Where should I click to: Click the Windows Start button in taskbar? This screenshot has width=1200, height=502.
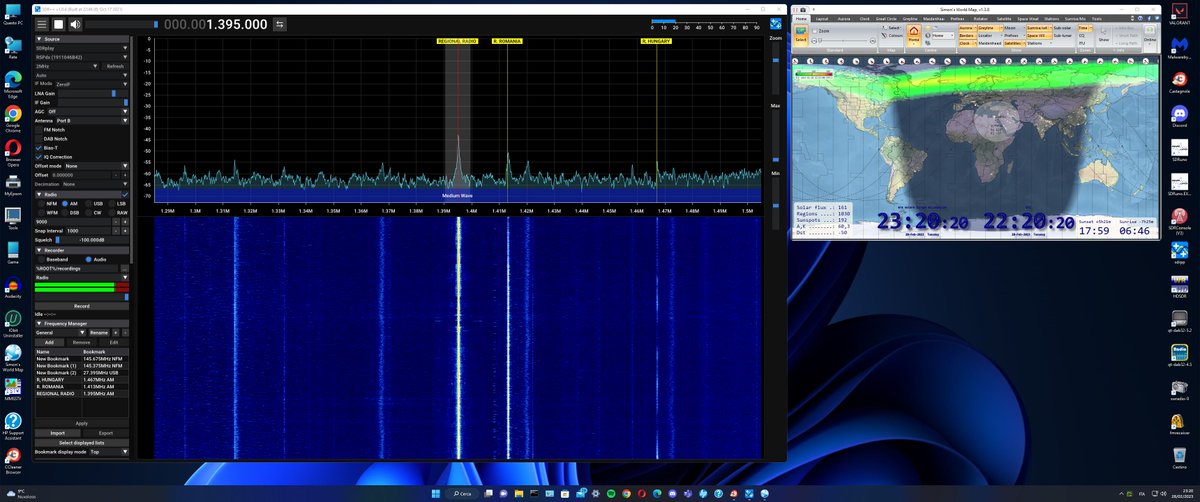(x=435, y=493)
